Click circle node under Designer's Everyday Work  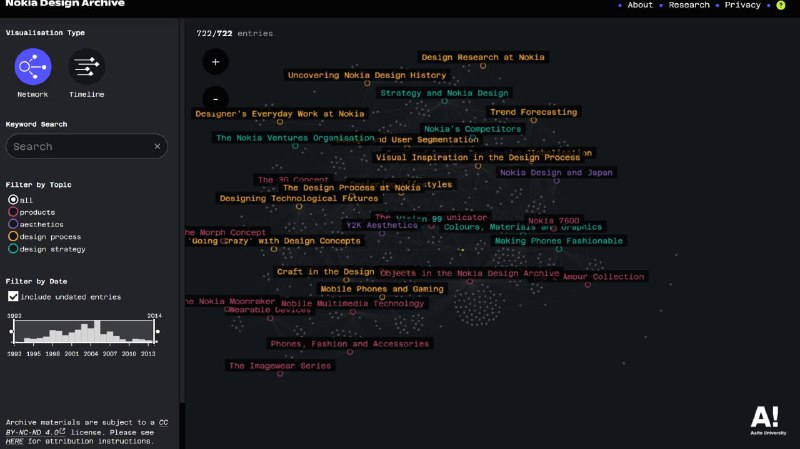pyautogui.click(x=280, y=122)
